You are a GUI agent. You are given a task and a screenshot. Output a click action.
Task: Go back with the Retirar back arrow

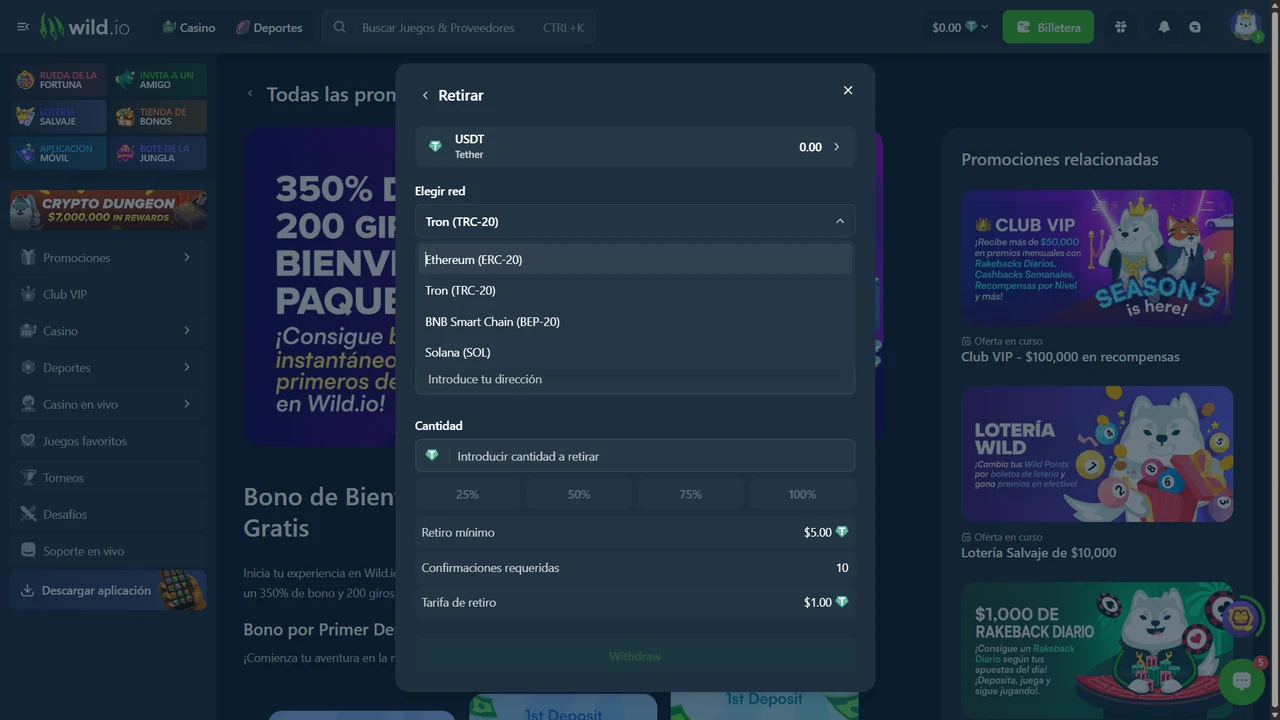coord(425,95)
